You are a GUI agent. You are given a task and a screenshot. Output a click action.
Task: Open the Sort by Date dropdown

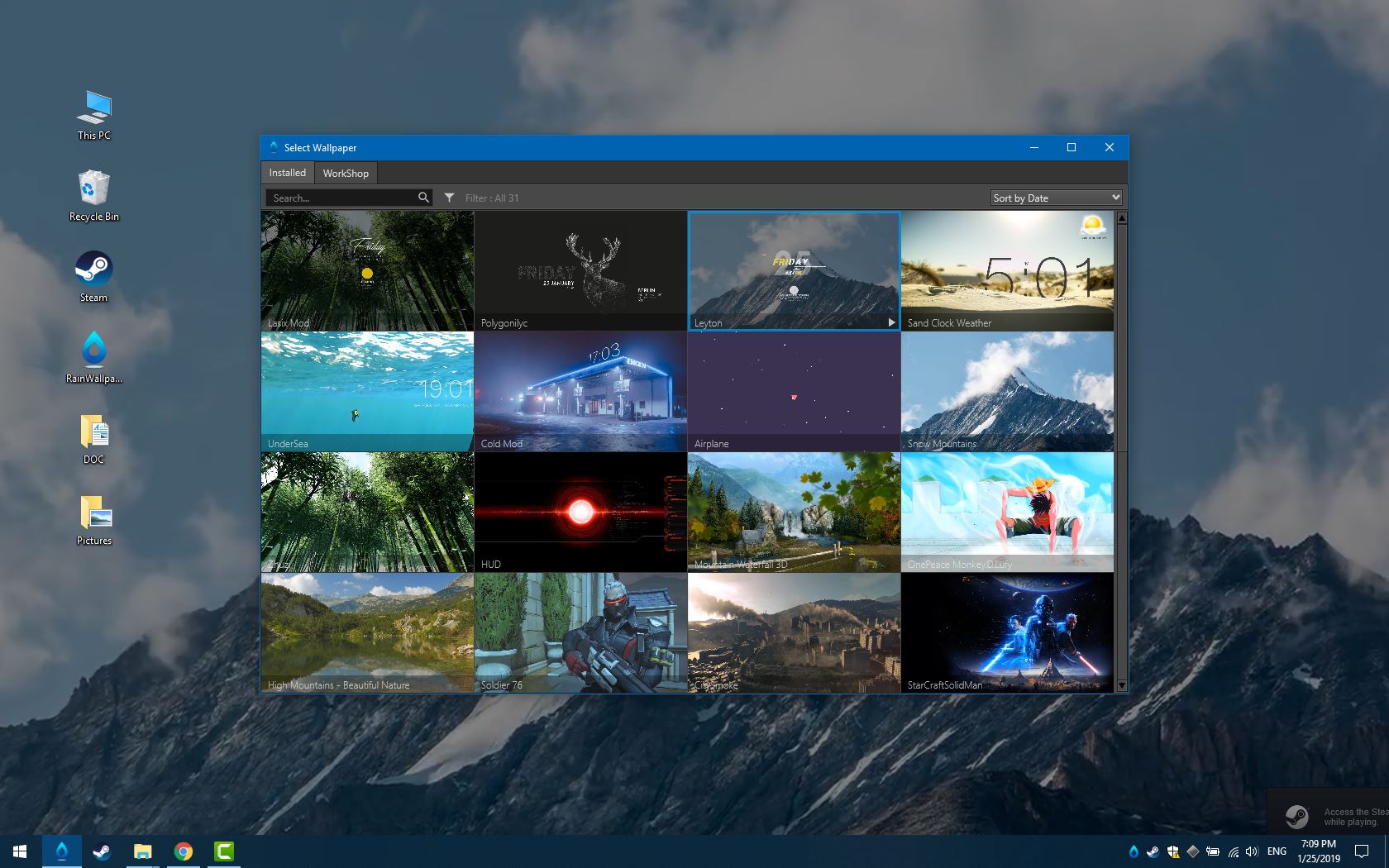[1056, 198]
